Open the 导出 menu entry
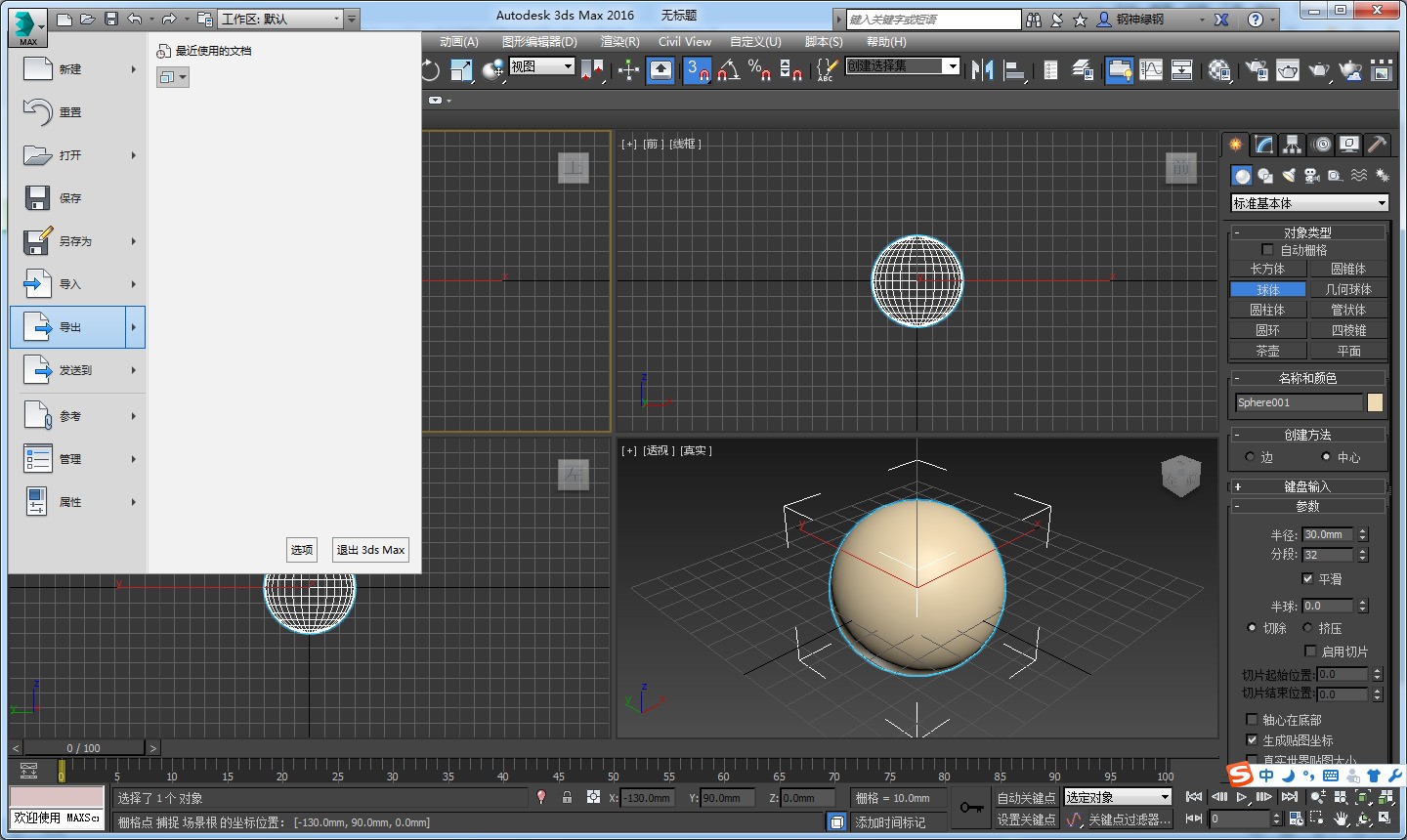The image size is (1407, 840). coord(70,327)
